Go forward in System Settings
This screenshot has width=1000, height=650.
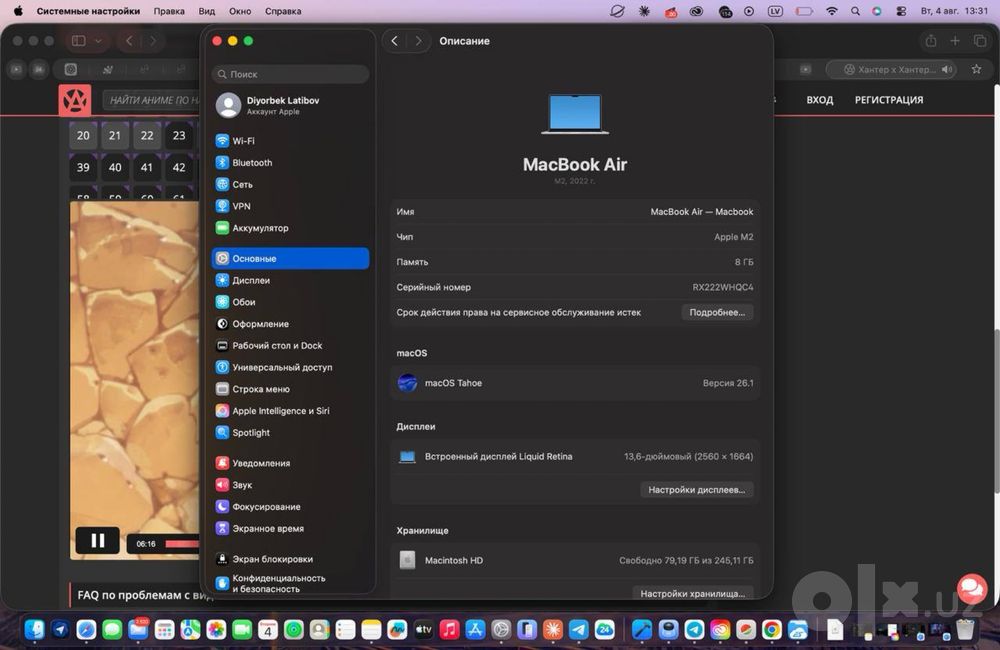[x=418, y=41]
